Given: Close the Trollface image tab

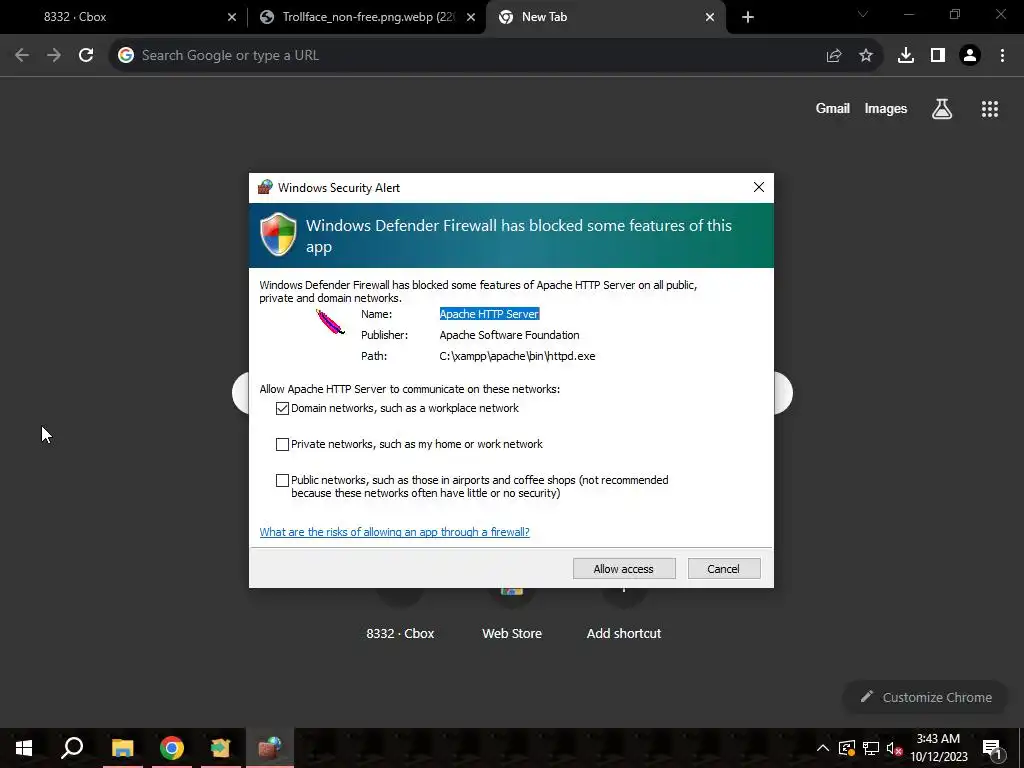Looking at the screenshot, I should point(471,18).
